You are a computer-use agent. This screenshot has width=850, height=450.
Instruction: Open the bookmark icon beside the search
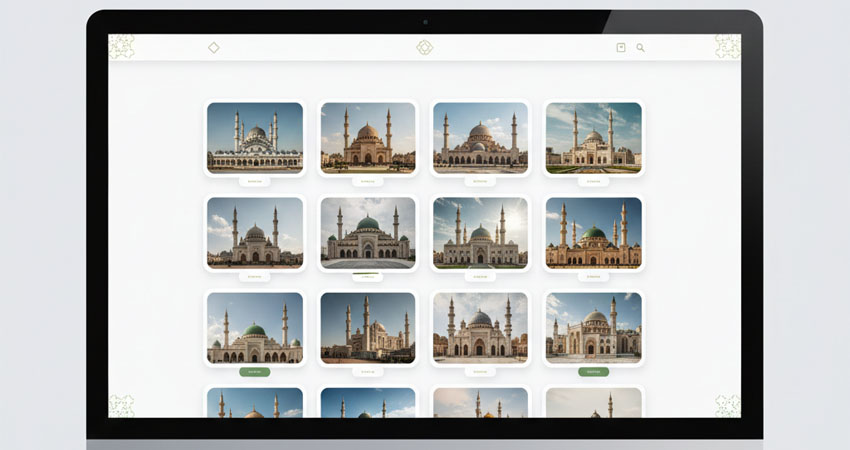click(621, 48)
